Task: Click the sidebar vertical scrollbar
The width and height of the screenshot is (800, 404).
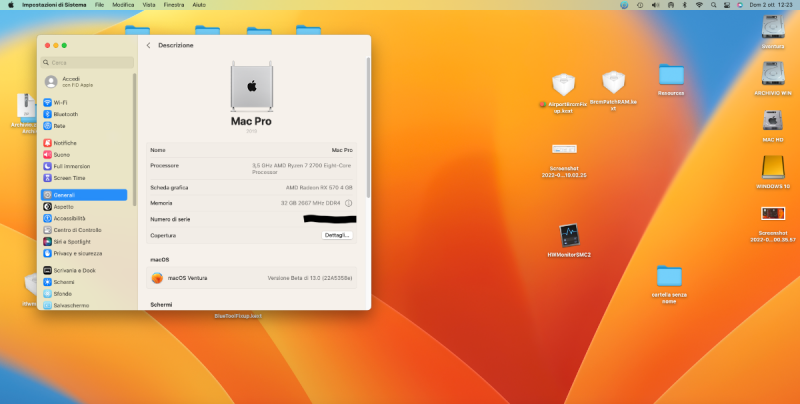Action: tap(135, 139)
